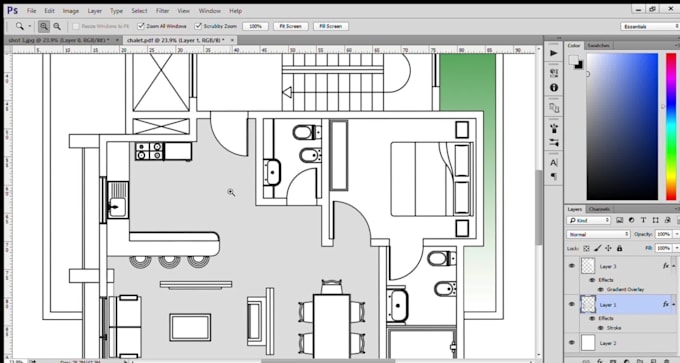Open the Opacity slider arrow
Viewport: 680px width, 363px height.
tap(676, 234)
